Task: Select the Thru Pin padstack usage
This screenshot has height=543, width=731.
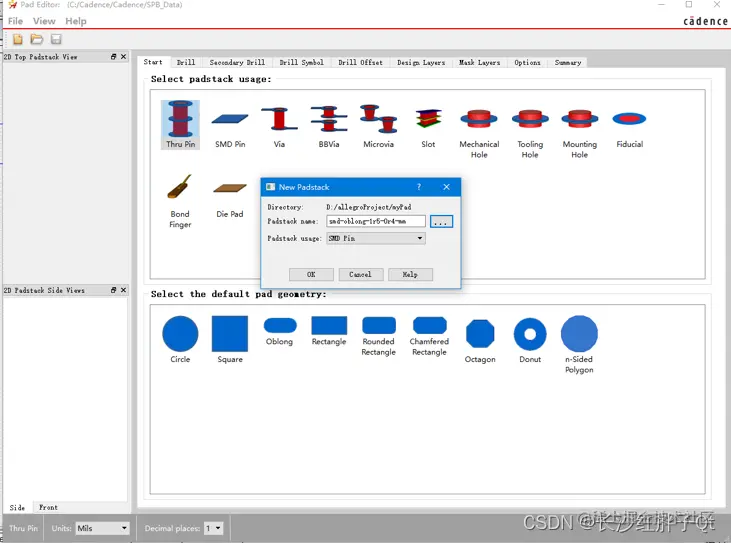Action: pyautogui.click(x=180, y=124)
